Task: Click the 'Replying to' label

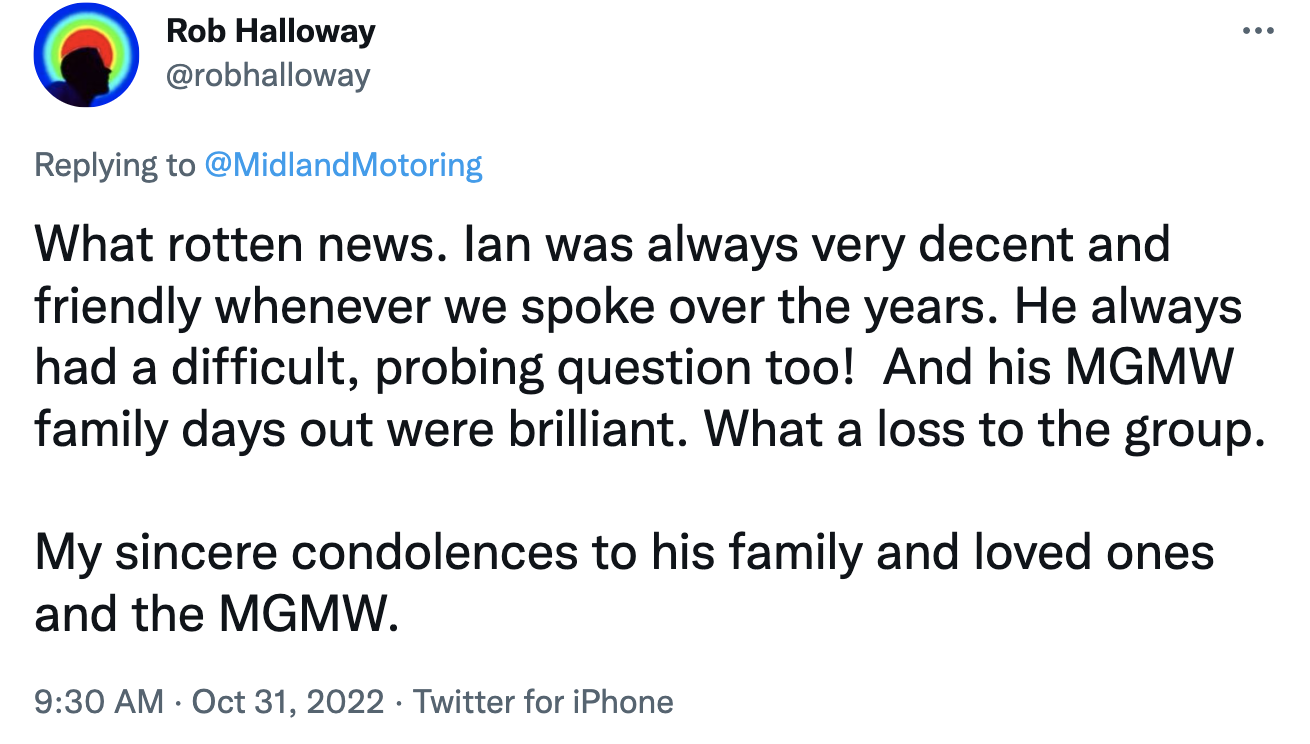Action: click(114, 165)
